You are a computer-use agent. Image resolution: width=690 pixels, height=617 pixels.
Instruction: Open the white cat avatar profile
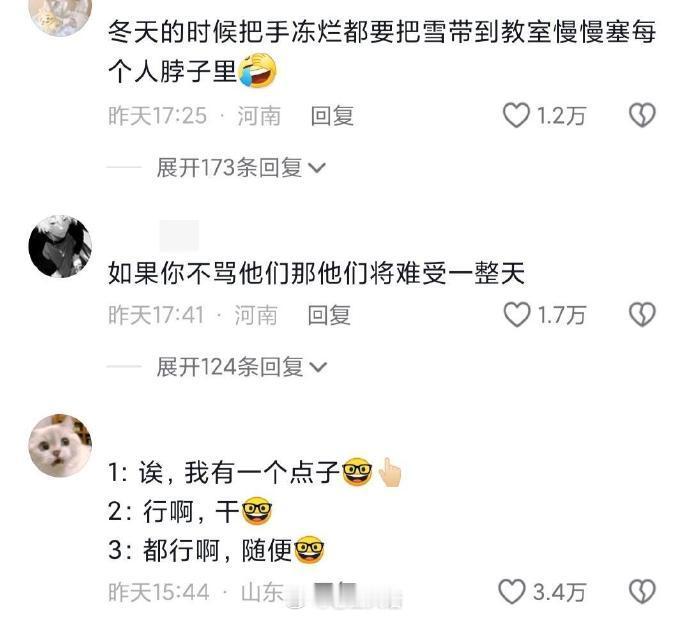point(60,445)
